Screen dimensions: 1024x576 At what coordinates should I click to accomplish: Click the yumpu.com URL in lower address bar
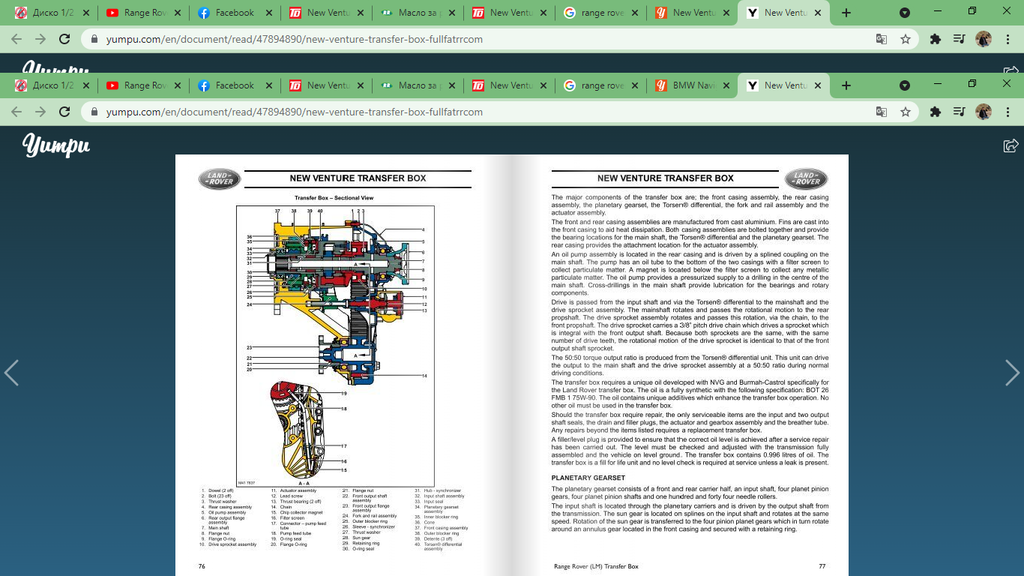(294, 112)
